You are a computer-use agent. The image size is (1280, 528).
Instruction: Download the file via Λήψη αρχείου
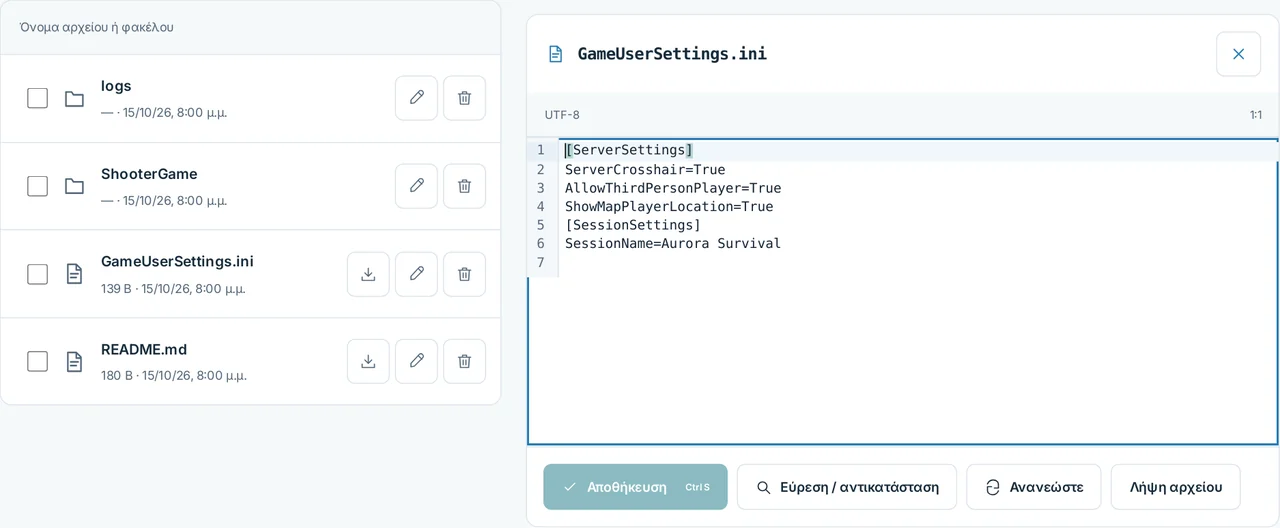tap(1175, 487)
